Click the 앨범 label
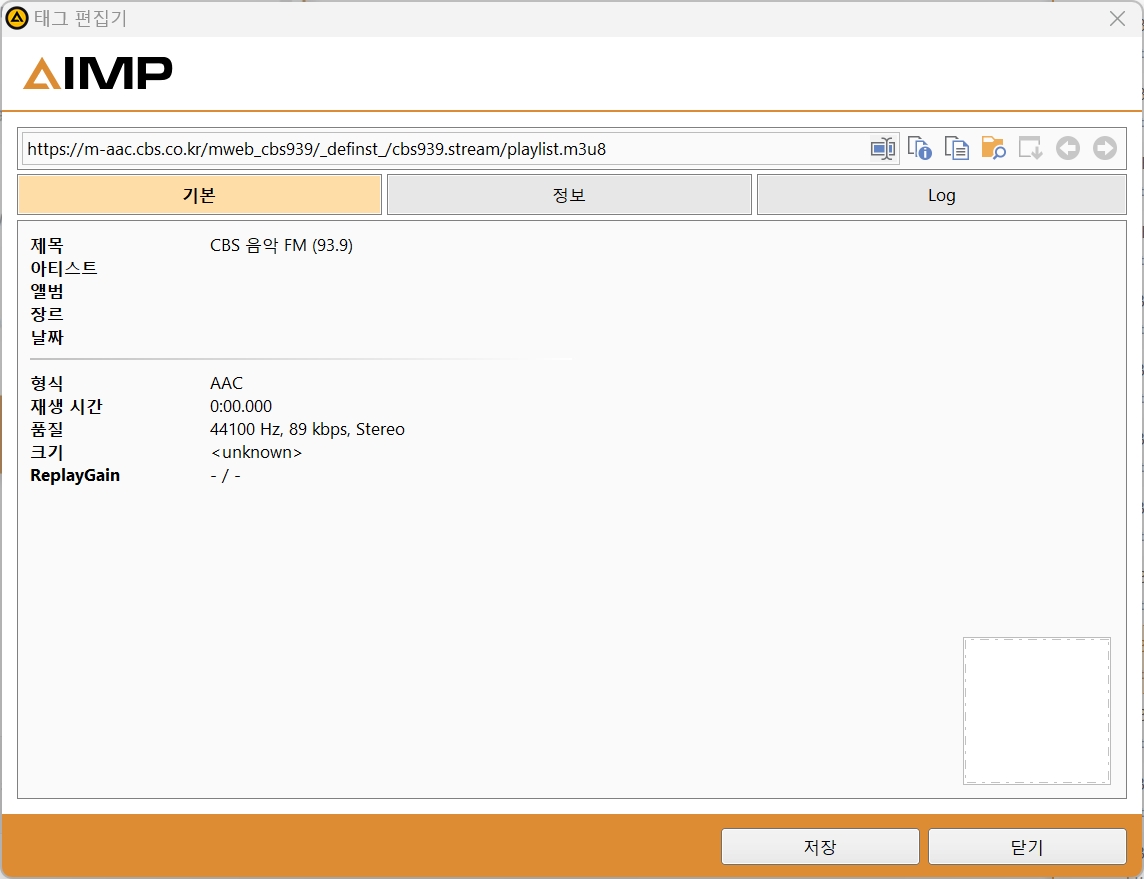1144x879 pixels. pos(47,291)
